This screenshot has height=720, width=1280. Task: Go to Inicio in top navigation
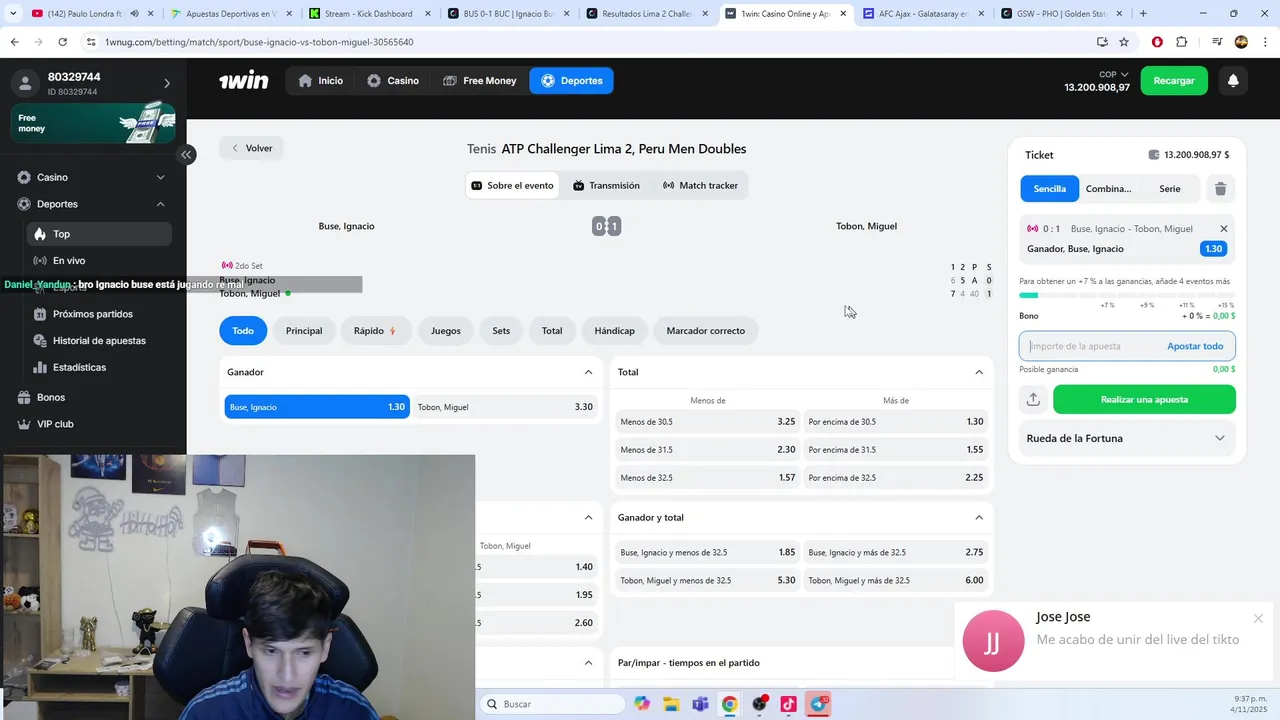point(320,81)
